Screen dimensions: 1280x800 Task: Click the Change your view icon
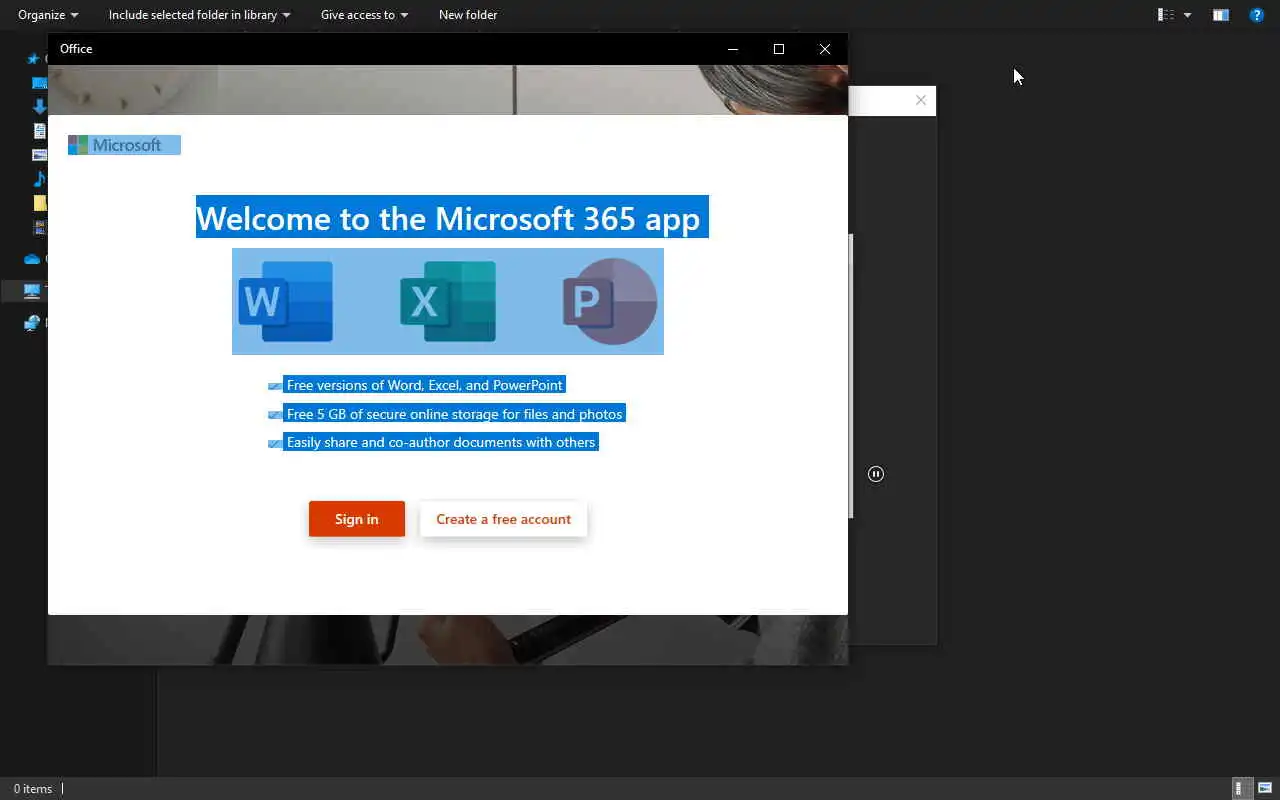[1165, 15]
